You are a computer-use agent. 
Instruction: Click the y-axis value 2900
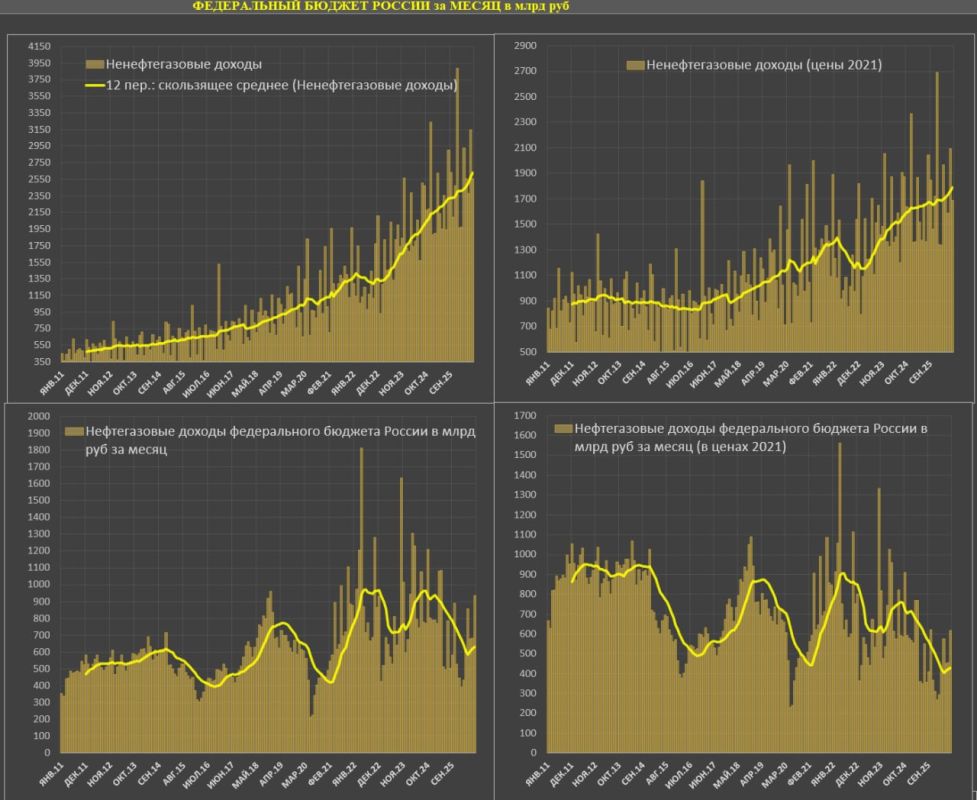[x=525, y=46]
